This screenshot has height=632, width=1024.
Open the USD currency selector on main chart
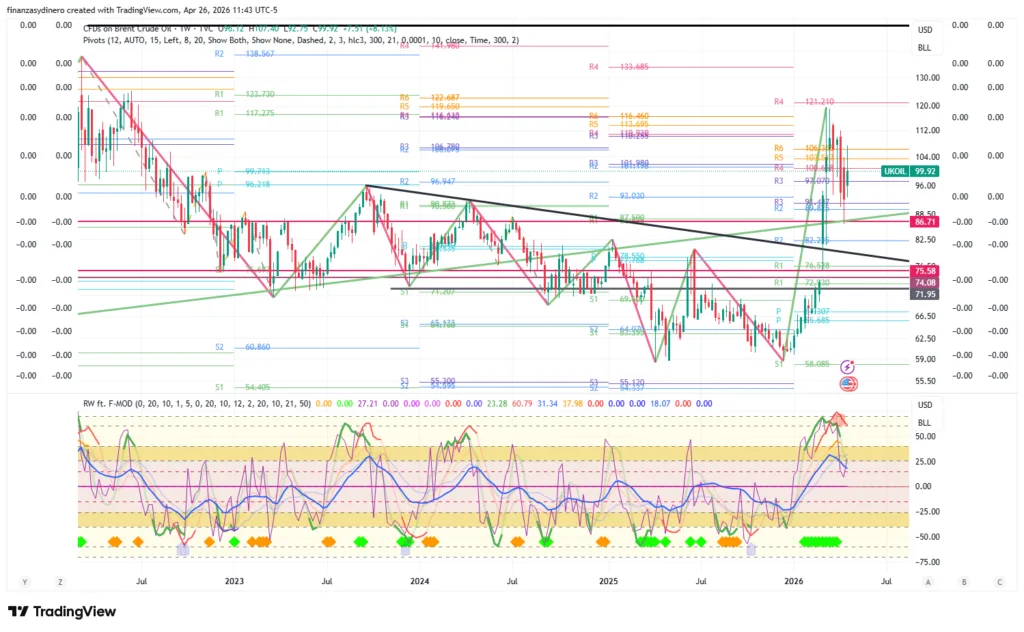click(925, 30)
